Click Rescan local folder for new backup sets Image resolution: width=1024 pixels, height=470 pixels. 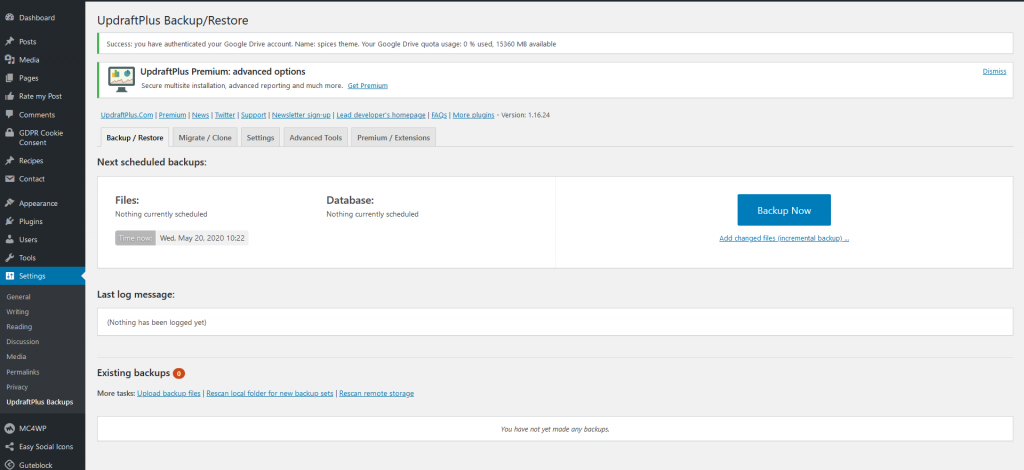[270, 394]
